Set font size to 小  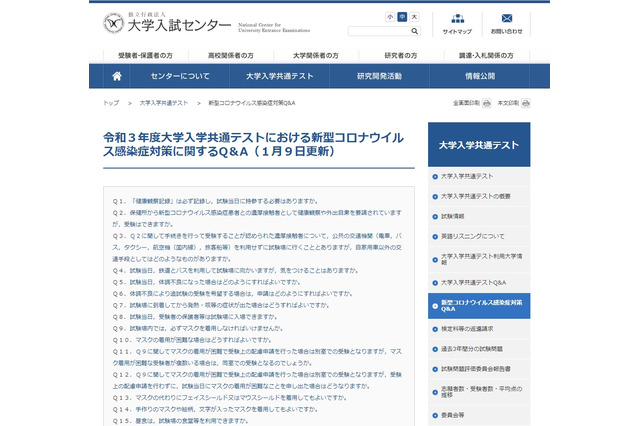[390, 17]
